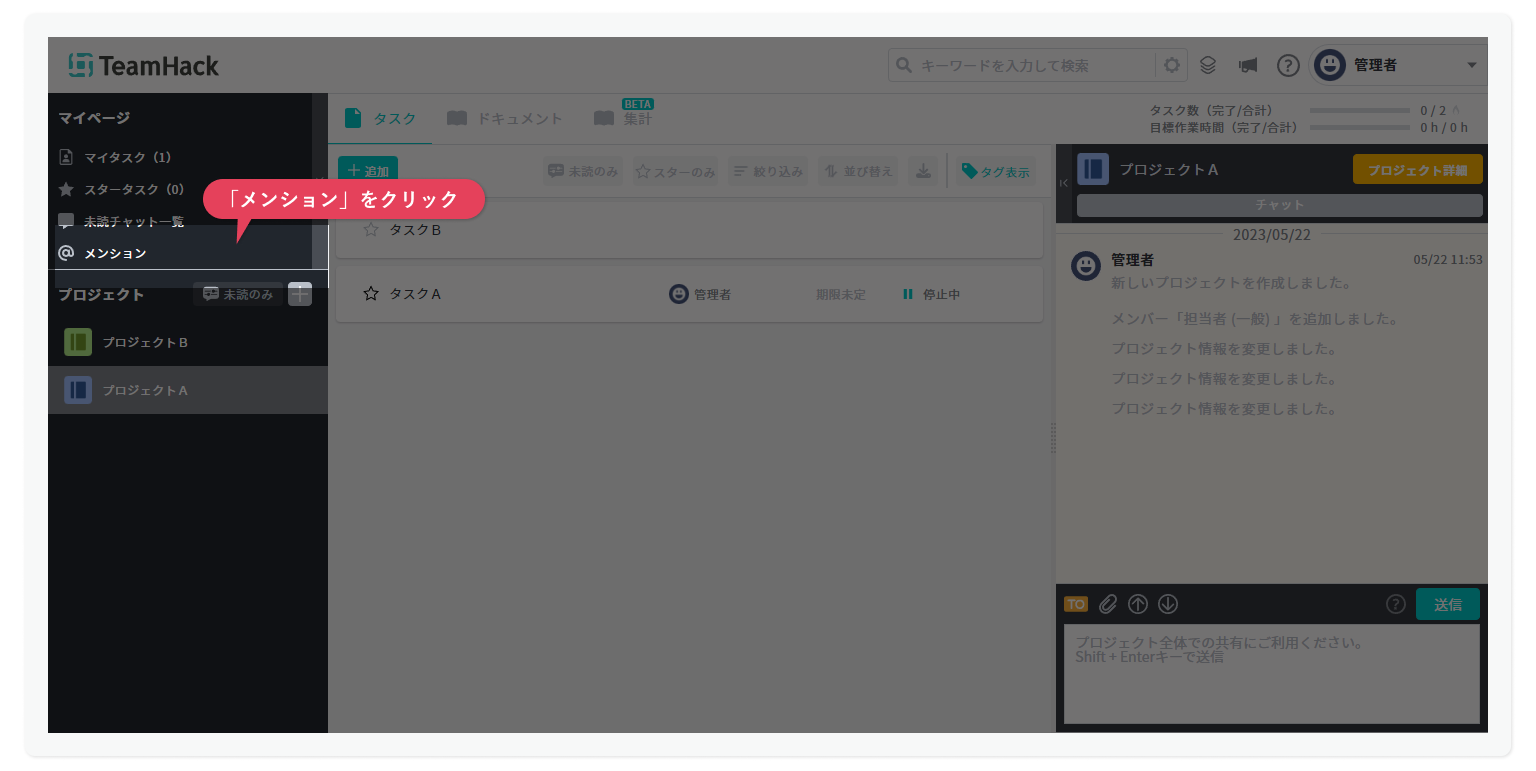Toggle 未読のみ filter in task toolbar
1536x771 pixels.
(582, 171)
